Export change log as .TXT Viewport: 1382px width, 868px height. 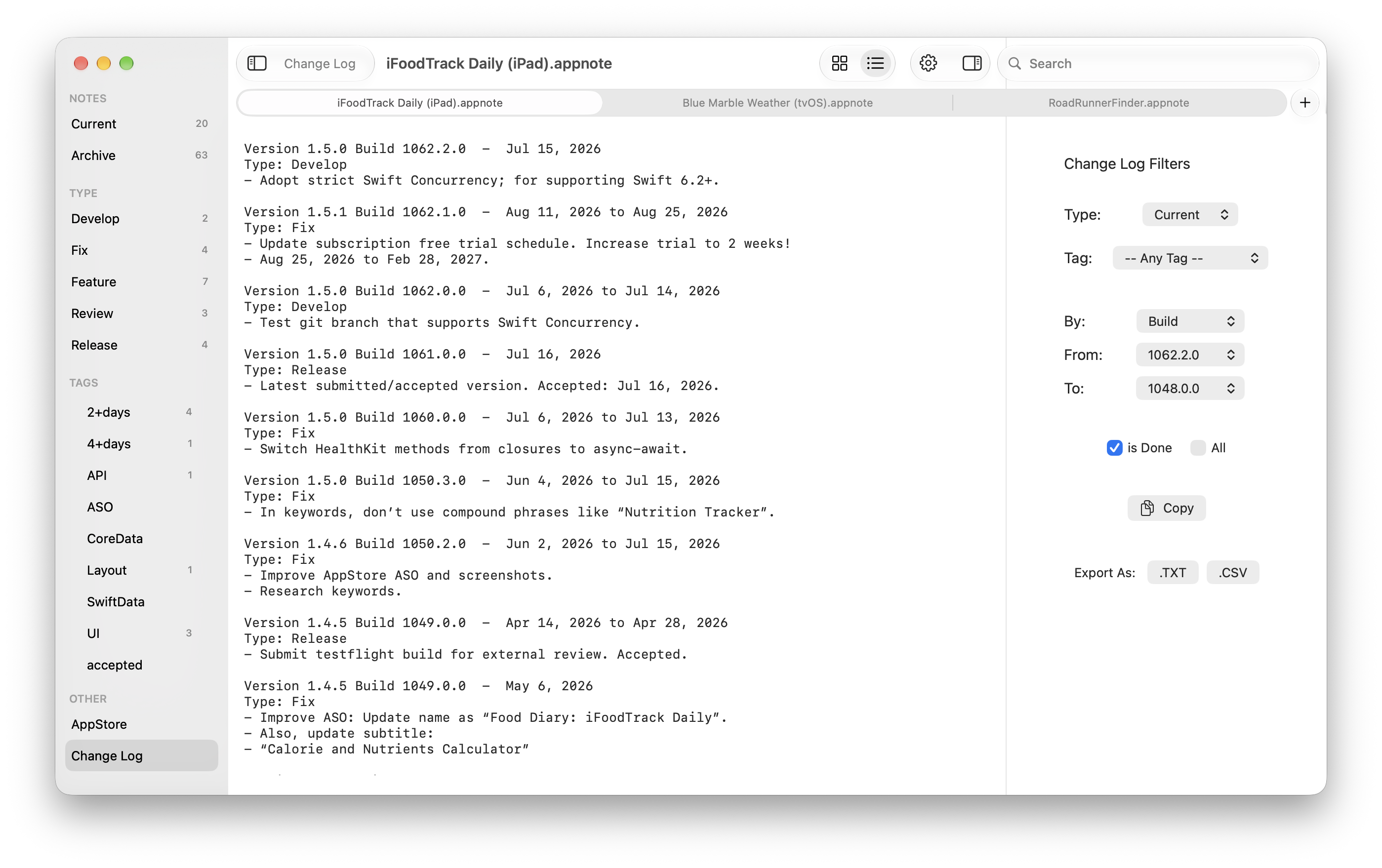click(1172, 572)
